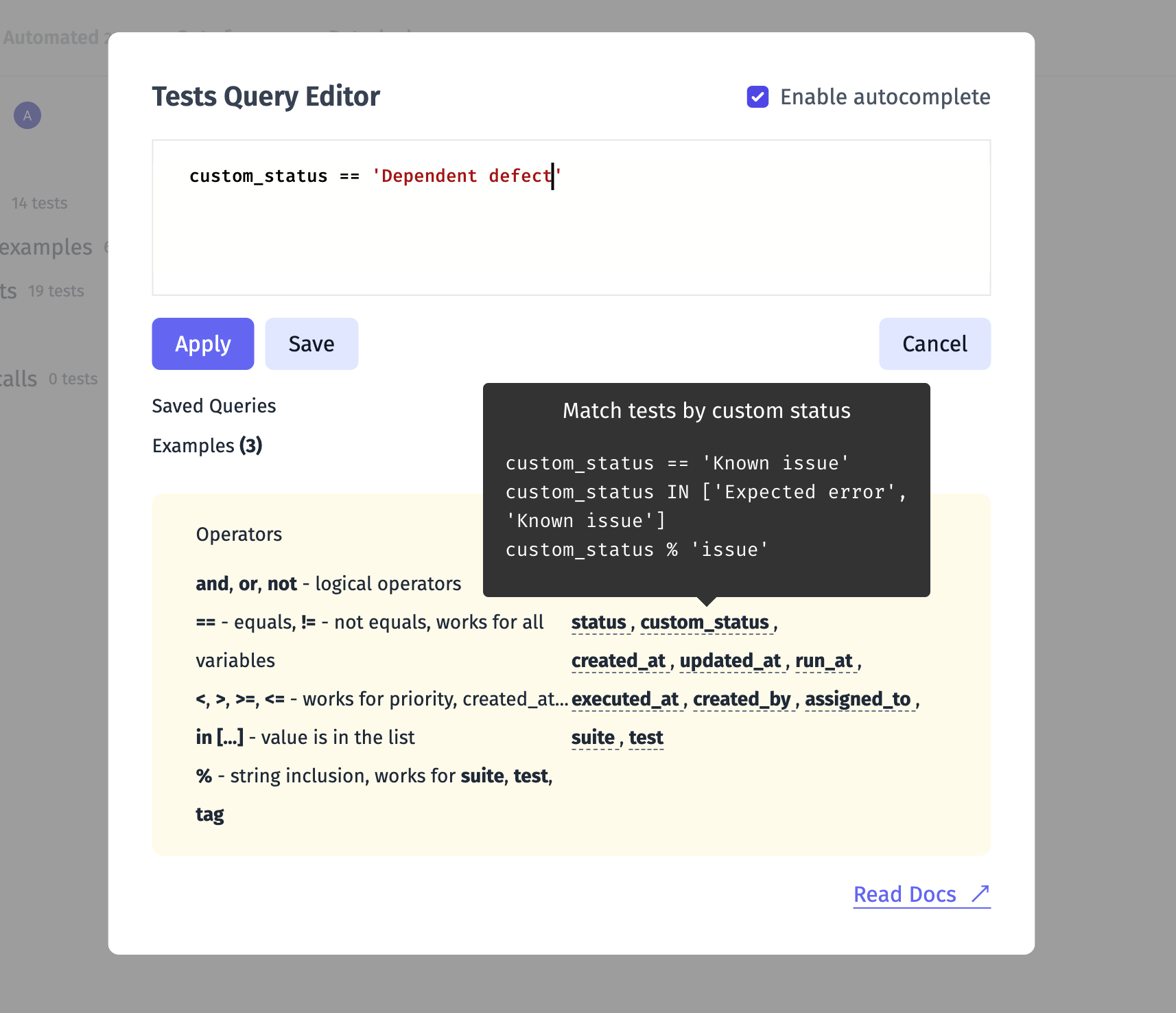Select the status variable
1176x1013 pixels.
click(599, 622)
